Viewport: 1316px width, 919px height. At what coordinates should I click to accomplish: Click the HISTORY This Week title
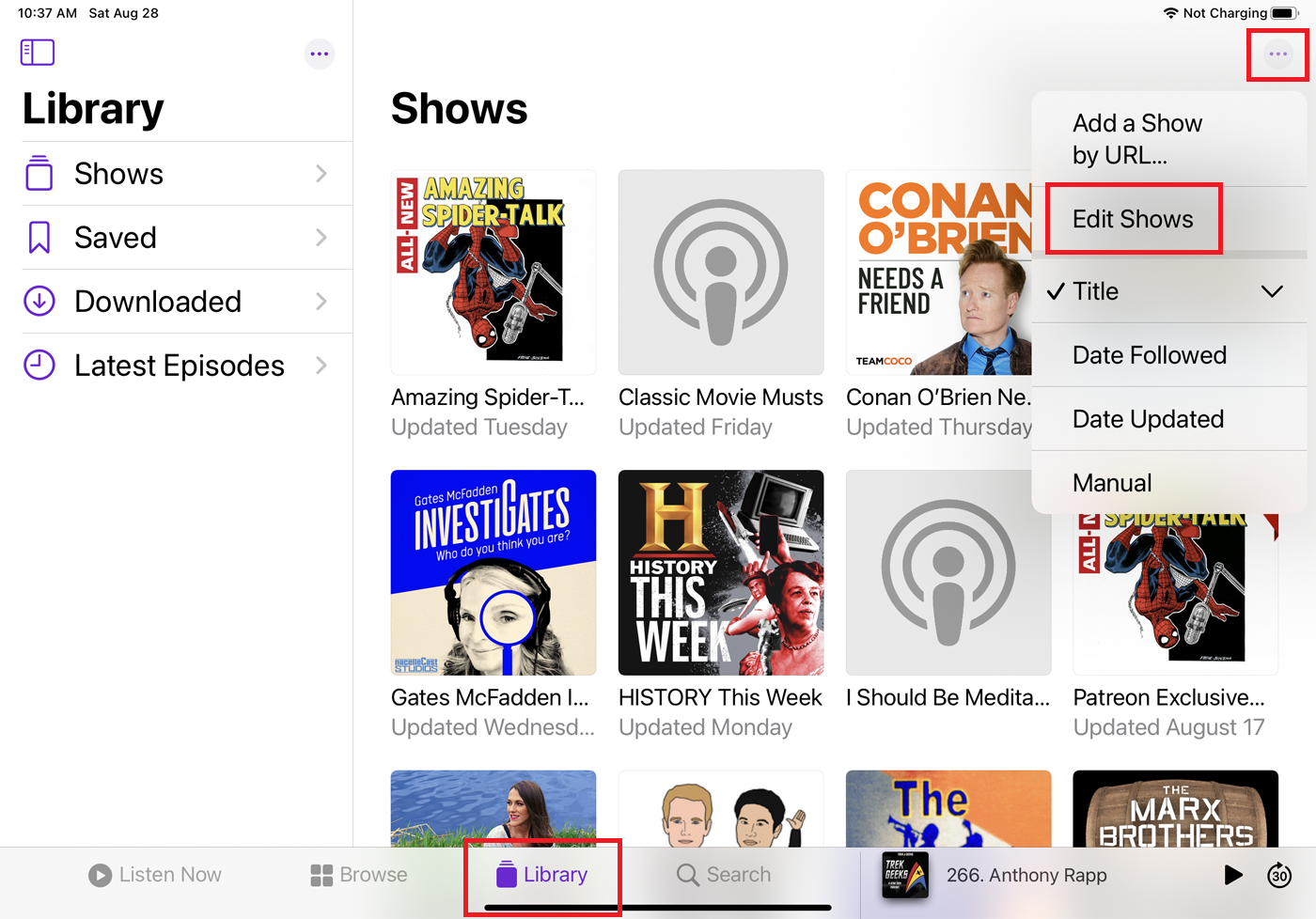tap(720, 697)
